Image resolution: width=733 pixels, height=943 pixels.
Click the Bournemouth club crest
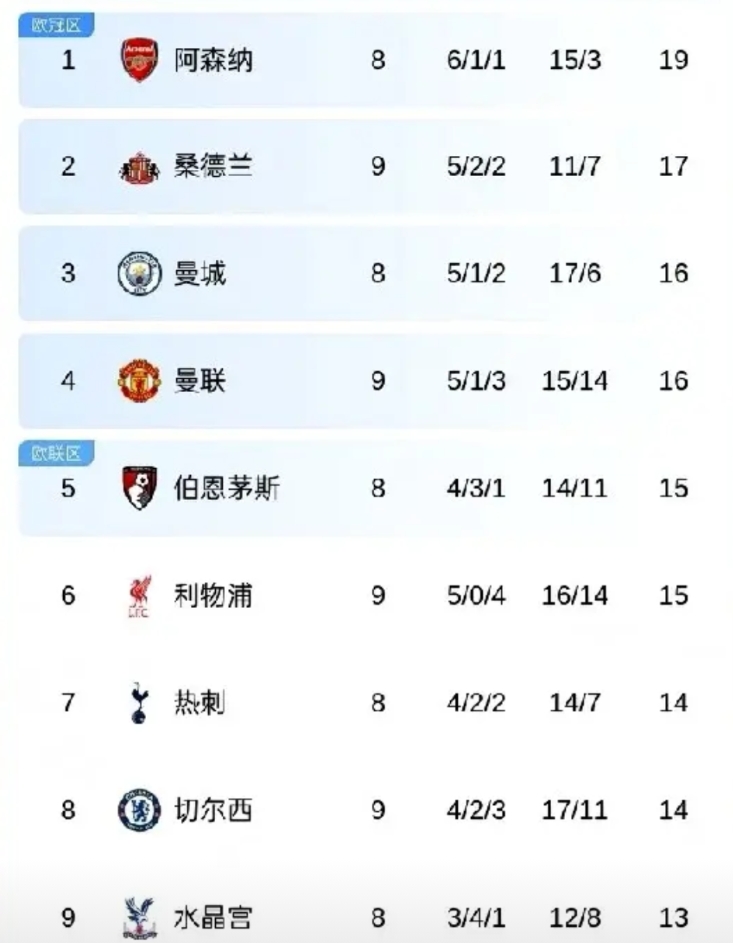click(139, 489)
